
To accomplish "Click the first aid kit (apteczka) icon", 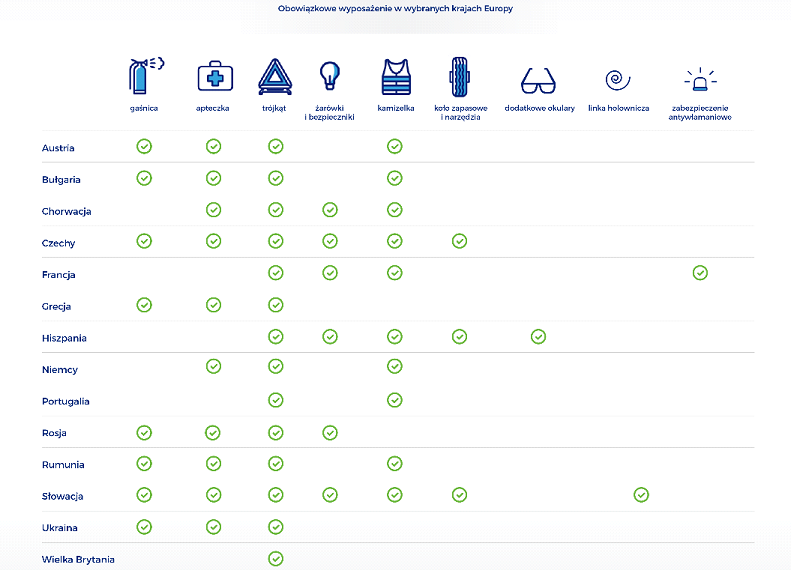I will pyautogui.click(x=213, y=76).
